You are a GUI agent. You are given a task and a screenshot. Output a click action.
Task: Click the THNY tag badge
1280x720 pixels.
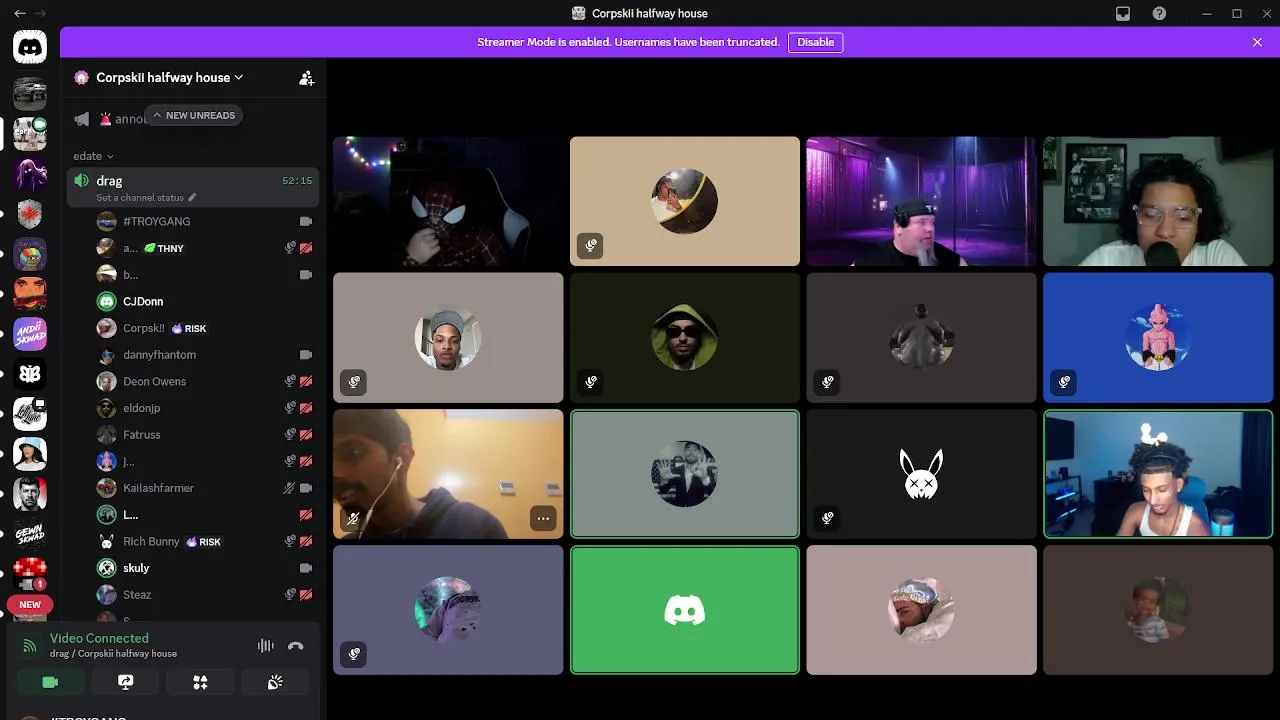coord(165,248)
